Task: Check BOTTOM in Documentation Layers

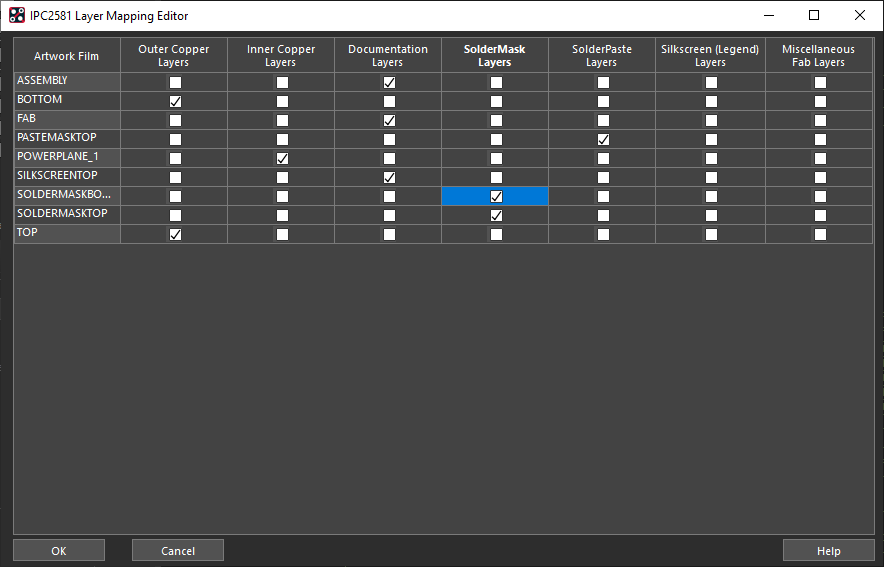Action: click(389, 101)
